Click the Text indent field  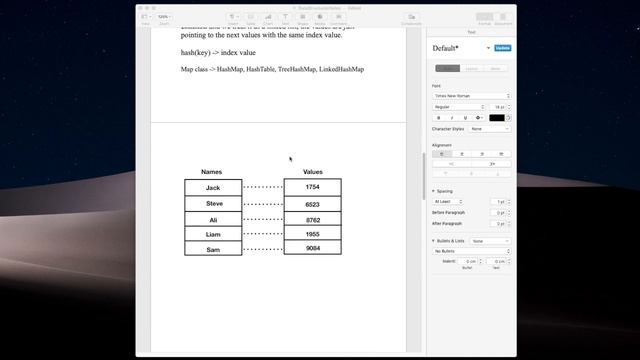coord(496,261)
